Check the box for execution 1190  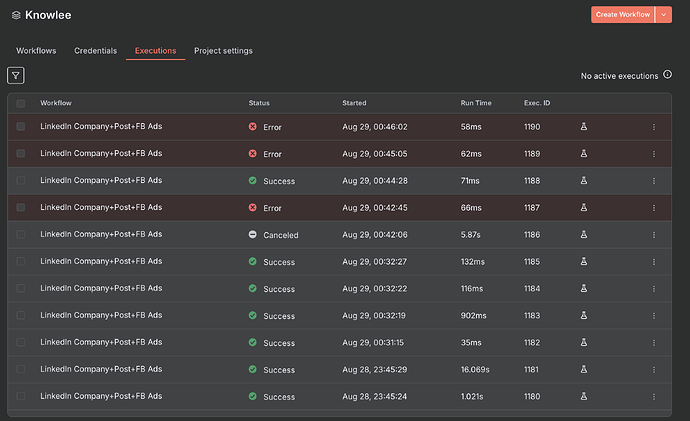[21, 127]
